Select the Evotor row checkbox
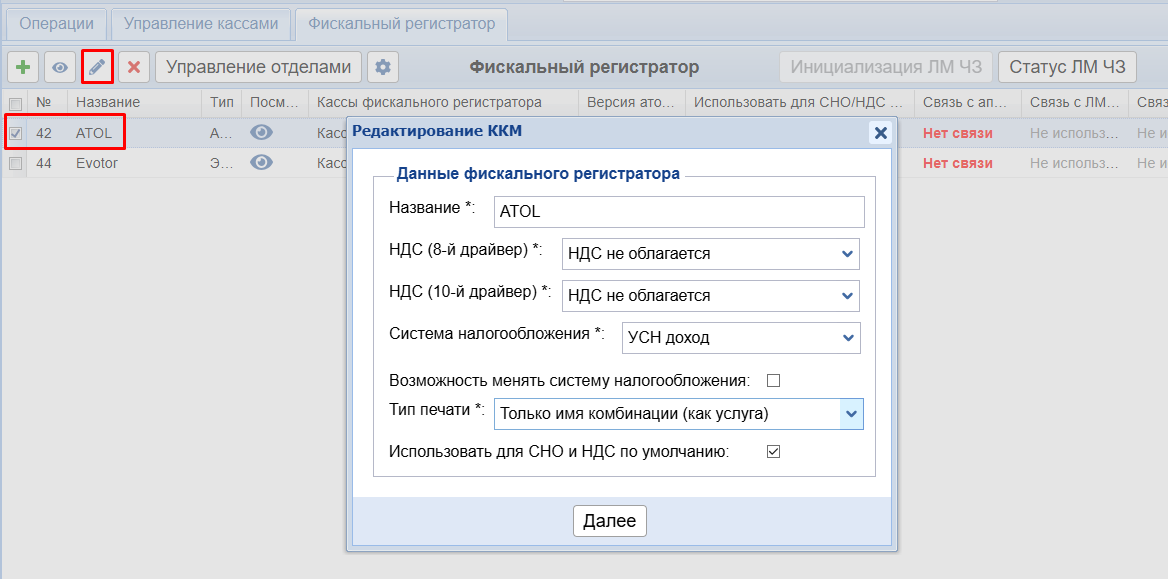 [16, 163]
